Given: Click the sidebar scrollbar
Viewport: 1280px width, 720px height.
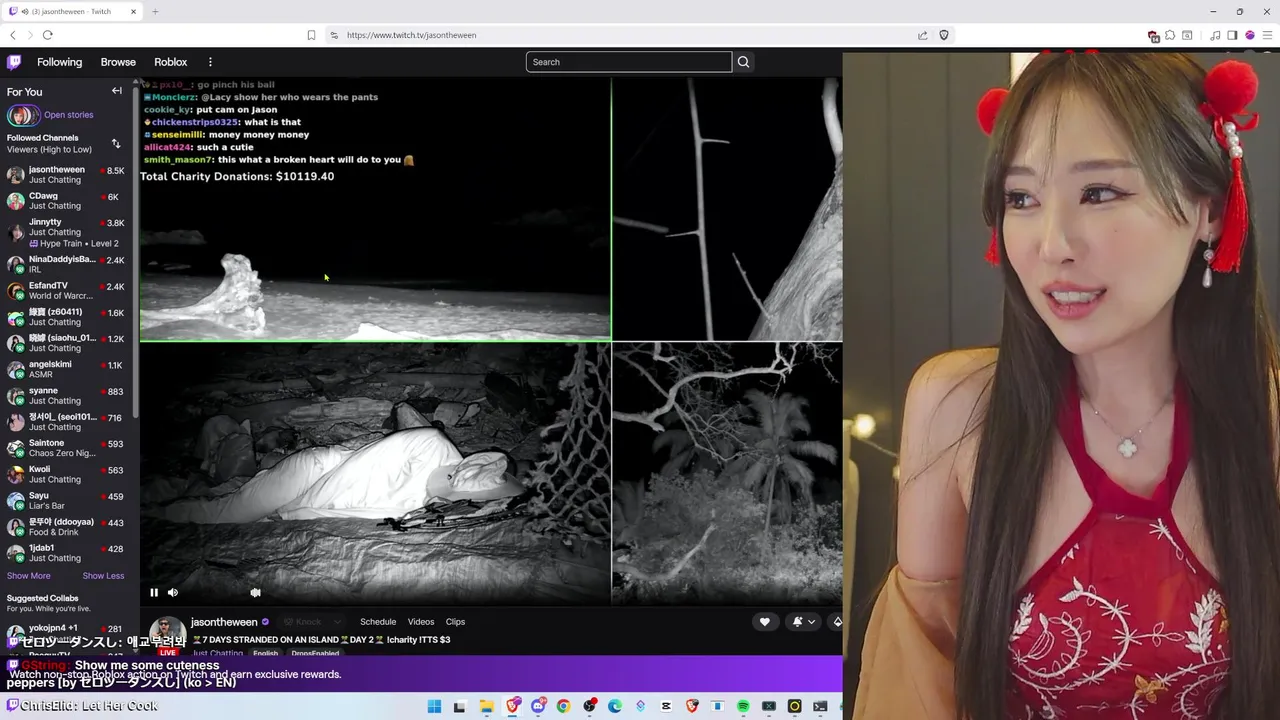Looking at the screenshot, I should tap(135, 250).
